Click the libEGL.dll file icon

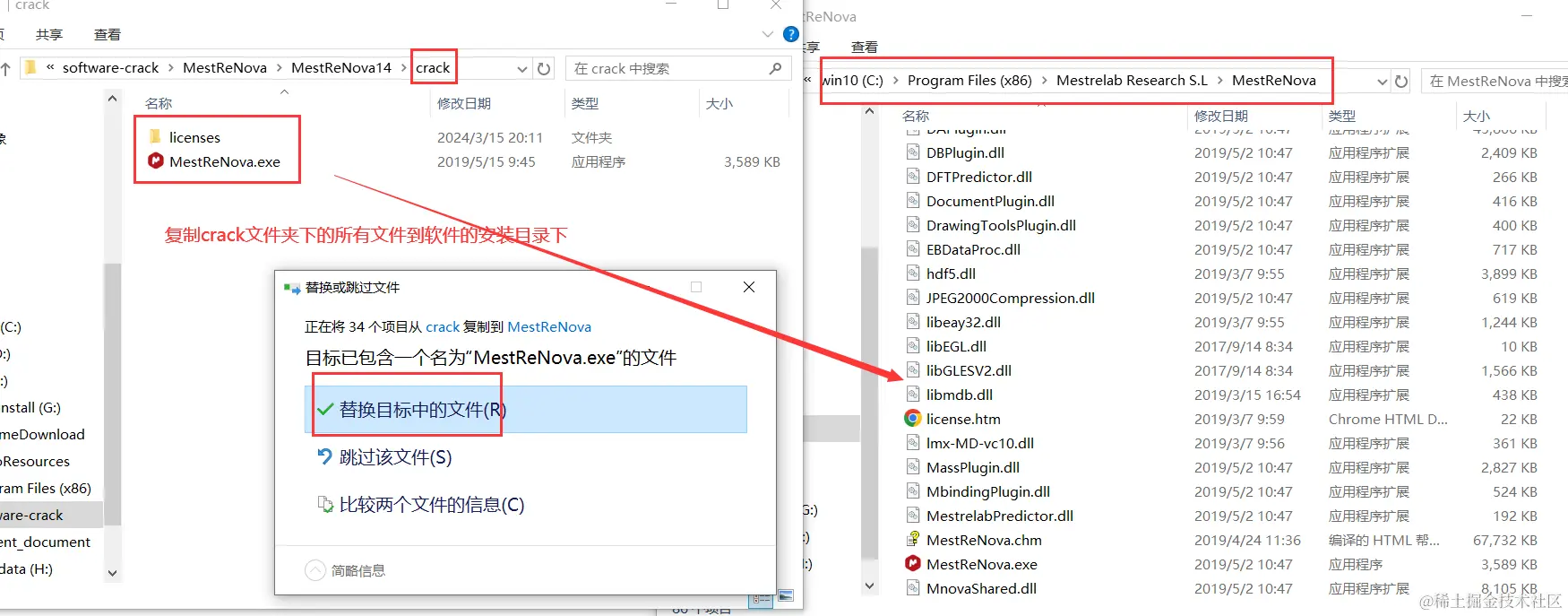pos(912,345)
